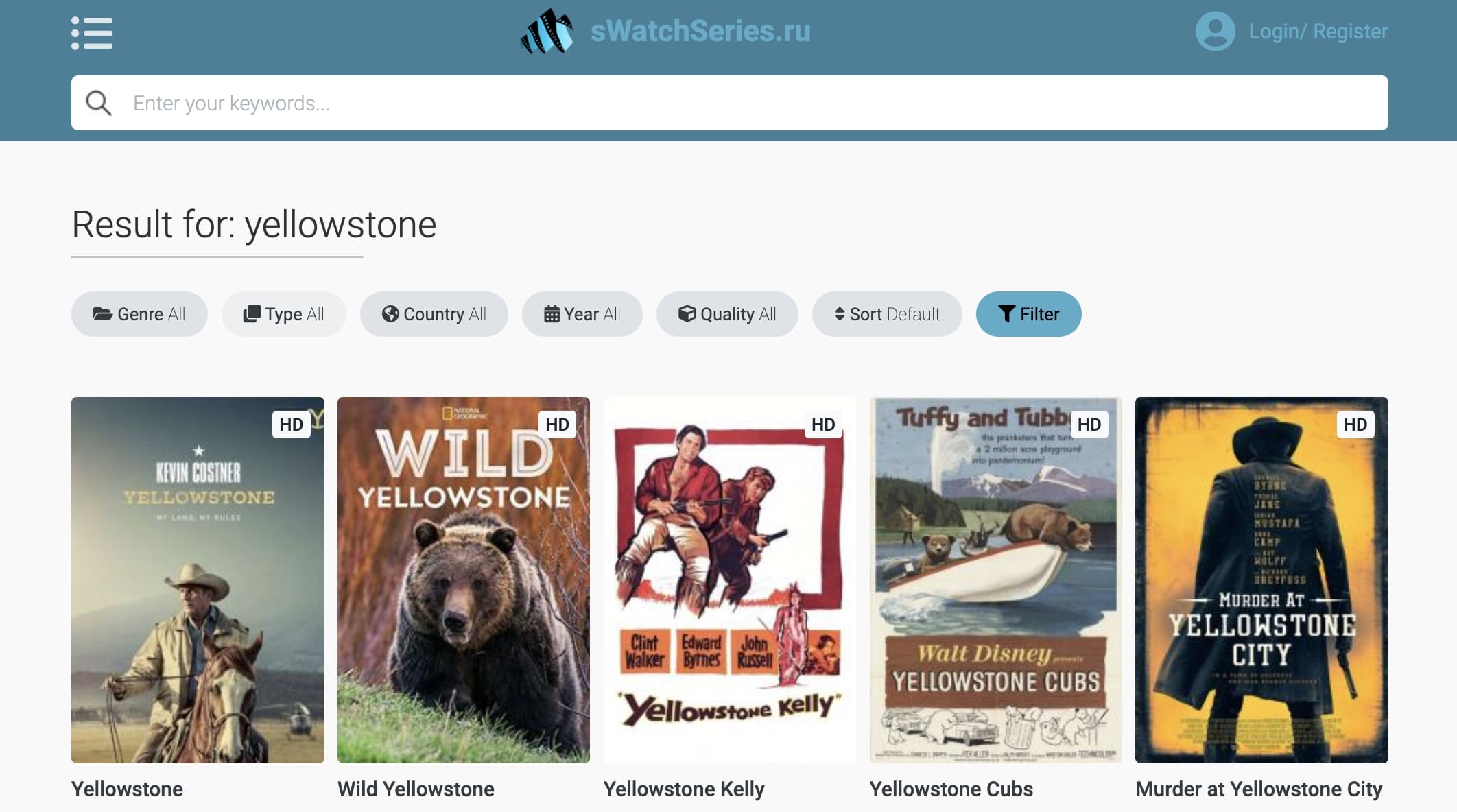Image resolution: width=1457 pixels, height=812 pixels.
Task: Open the Year All dropdown
Action: [582, 314]
